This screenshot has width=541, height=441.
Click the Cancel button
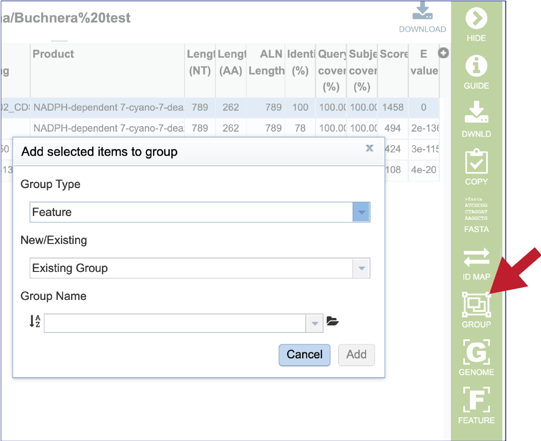pyautogui.click(x=304, y=355)
